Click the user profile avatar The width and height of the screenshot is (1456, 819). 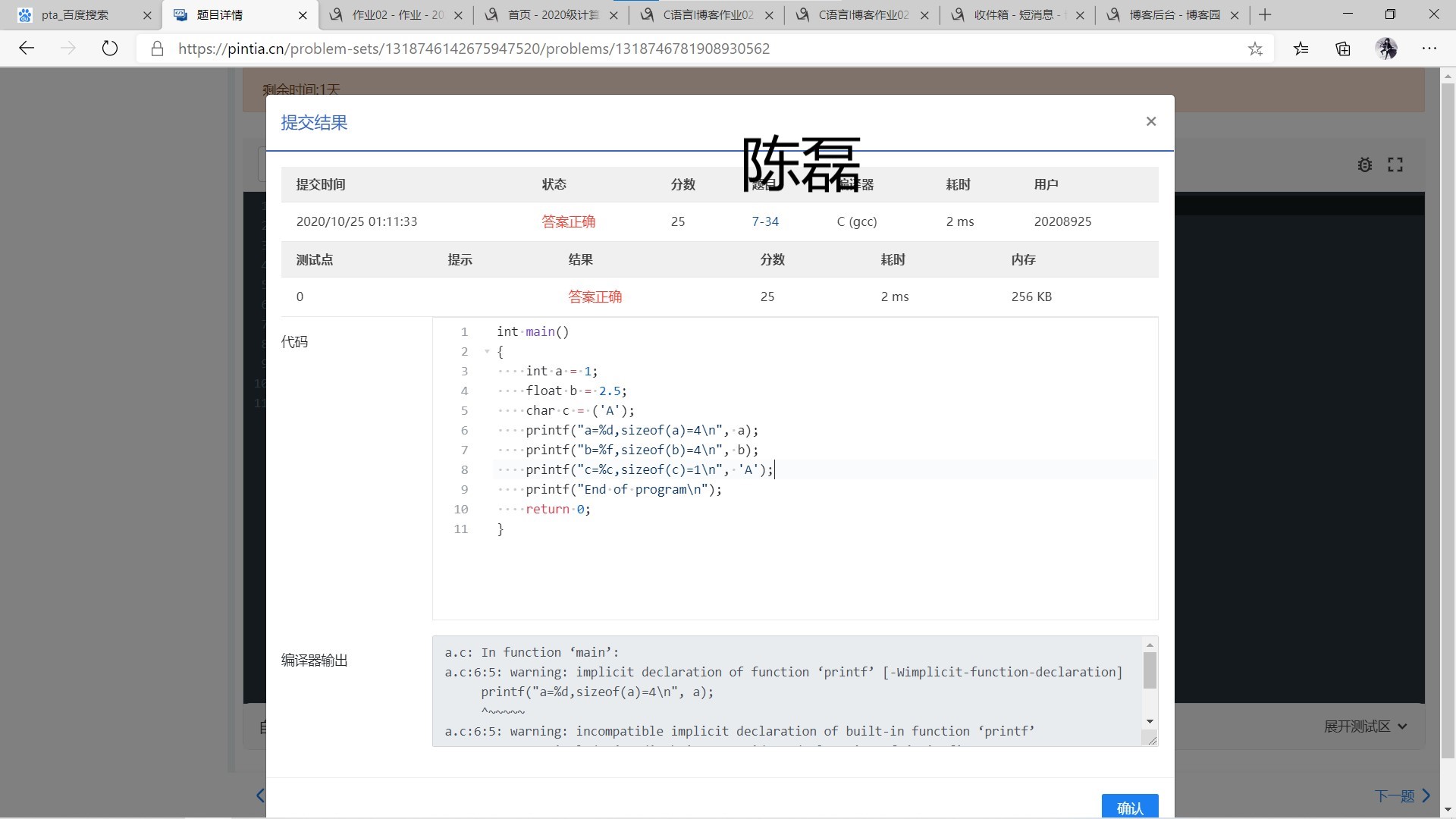point(1386,49)
